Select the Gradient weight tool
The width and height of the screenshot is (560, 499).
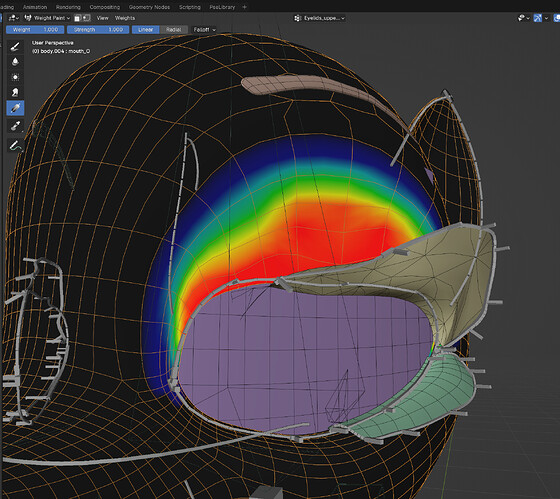pyautogui.click(x=15, y=108)
